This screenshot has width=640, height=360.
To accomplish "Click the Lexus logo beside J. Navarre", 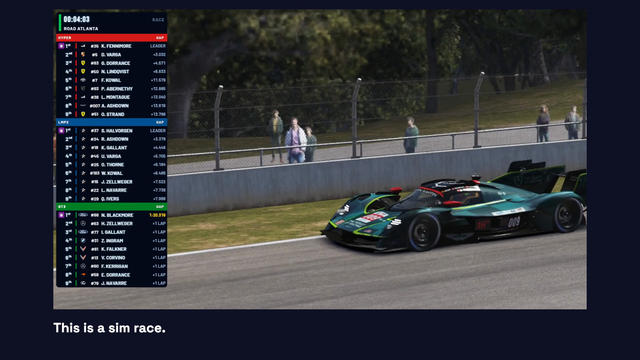I will [83, 283].
